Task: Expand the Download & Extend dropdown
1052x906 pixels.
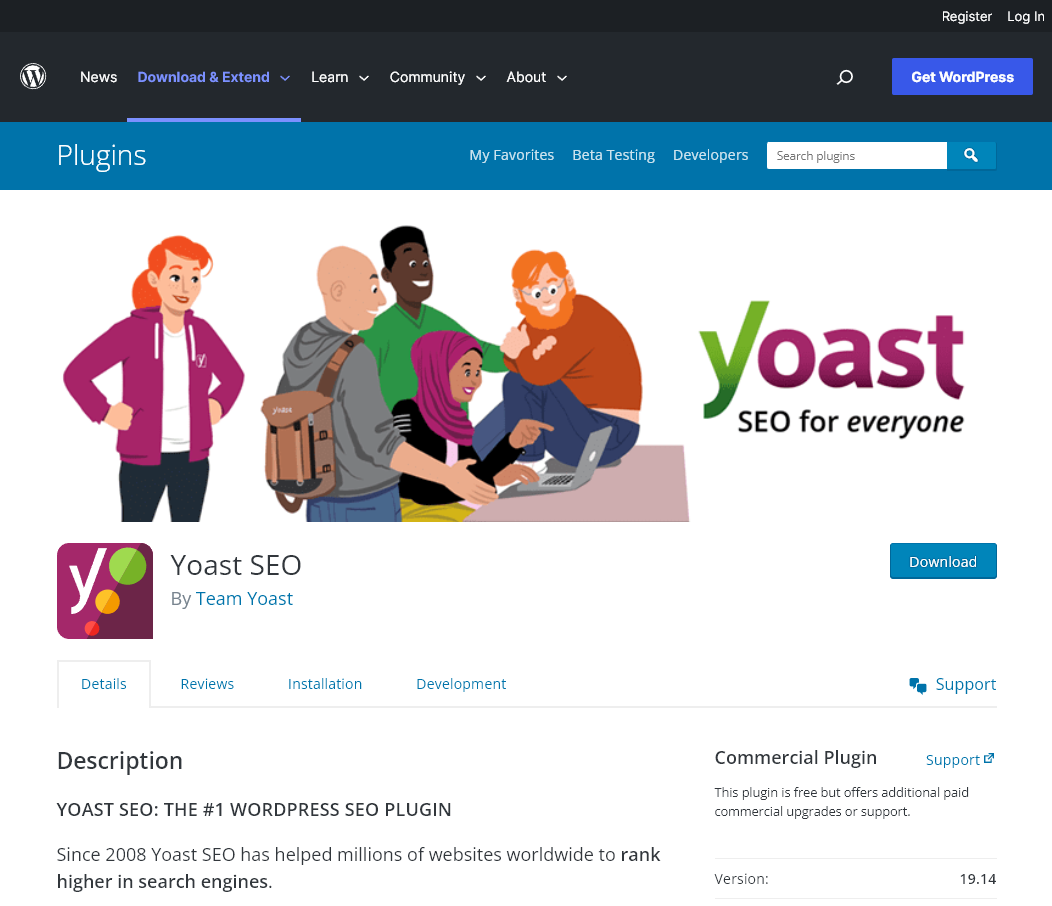Action: tap(284, 77)
